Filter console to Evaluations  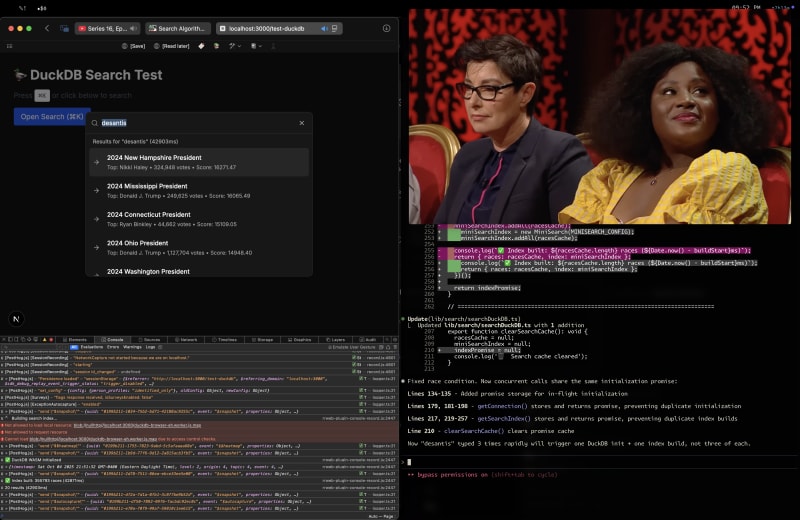[92, 347]
